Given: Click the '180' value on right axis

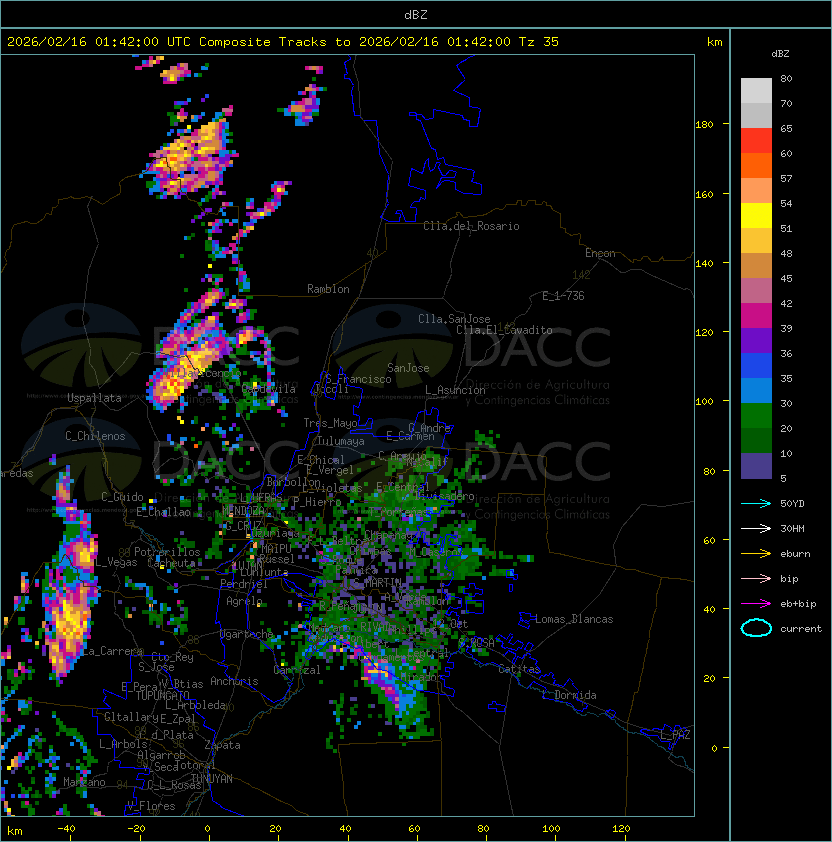Looking at the screenshot, I should coord(704,124).
